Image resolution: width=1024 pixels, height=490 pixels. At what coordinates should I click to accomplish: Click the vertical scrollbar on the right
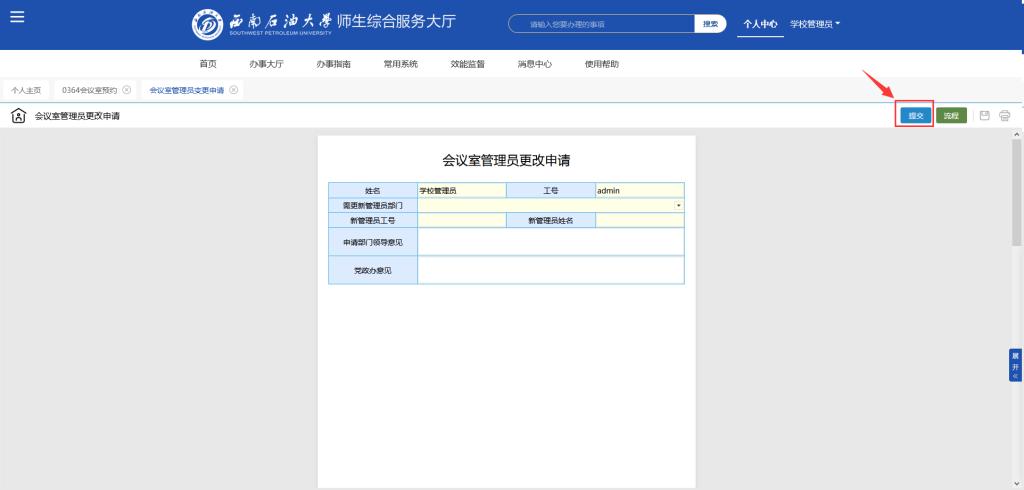click(x=1017, y=190)
